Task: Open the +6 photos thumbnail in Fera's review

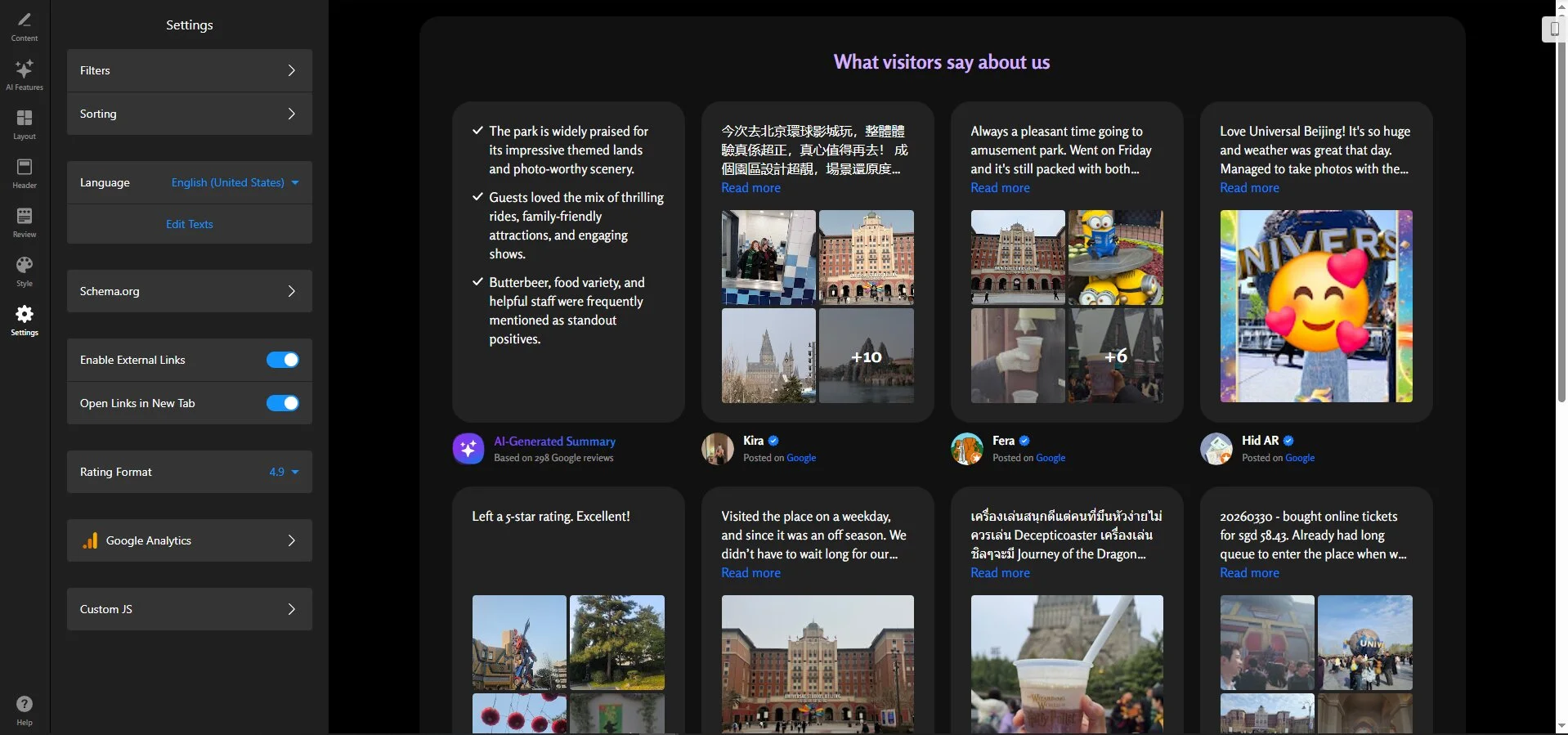Action: pos(1116,356)
